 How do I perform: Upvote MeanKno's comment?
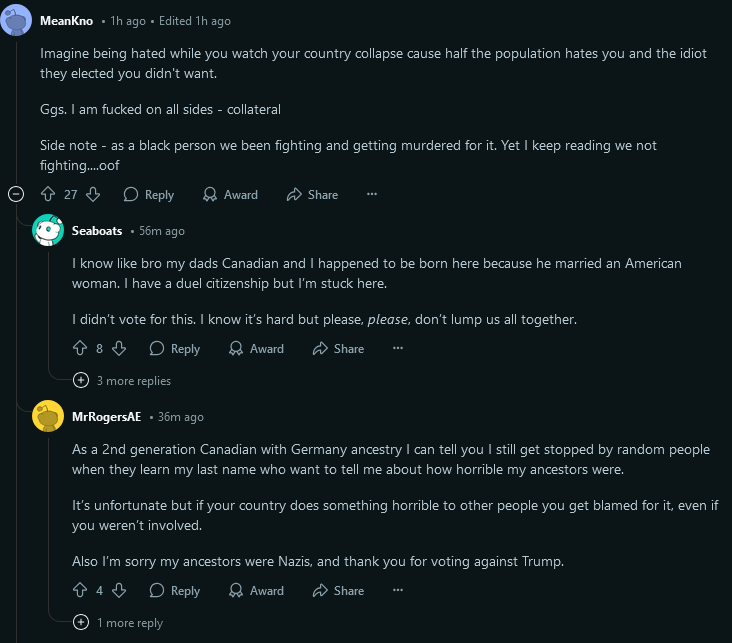[48, 194]
